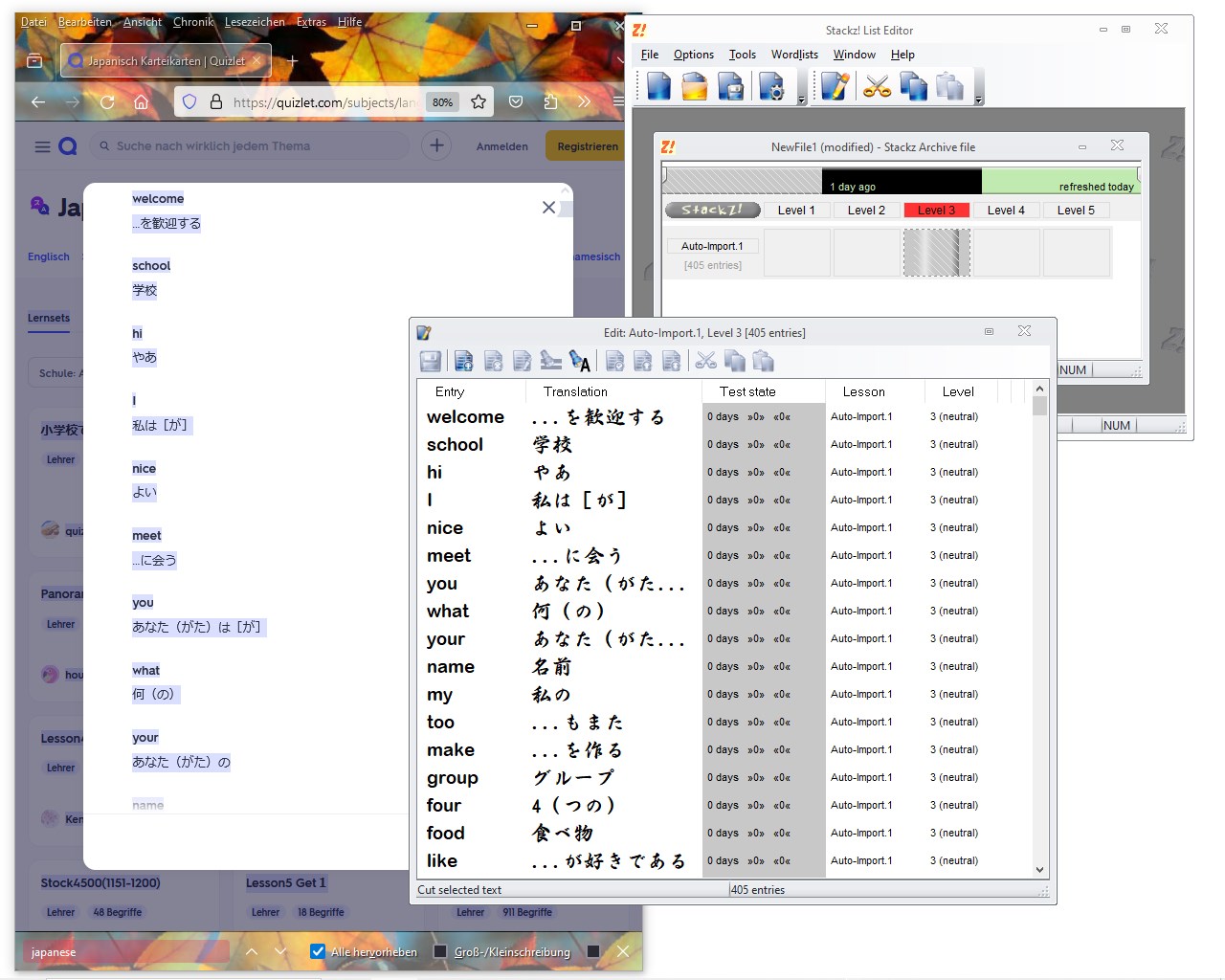This screenshot has height=980, width=1225.
Task: Close the Quizlet preview popup with X
Action: (x=548, y=207)
